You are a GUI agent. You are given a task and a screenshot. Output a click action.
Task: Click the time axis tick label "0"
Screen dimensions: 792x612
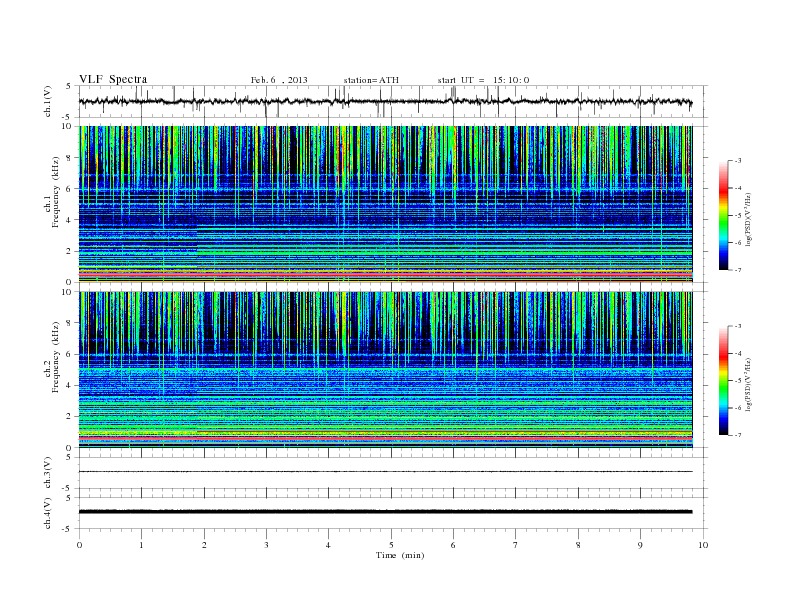79,545
